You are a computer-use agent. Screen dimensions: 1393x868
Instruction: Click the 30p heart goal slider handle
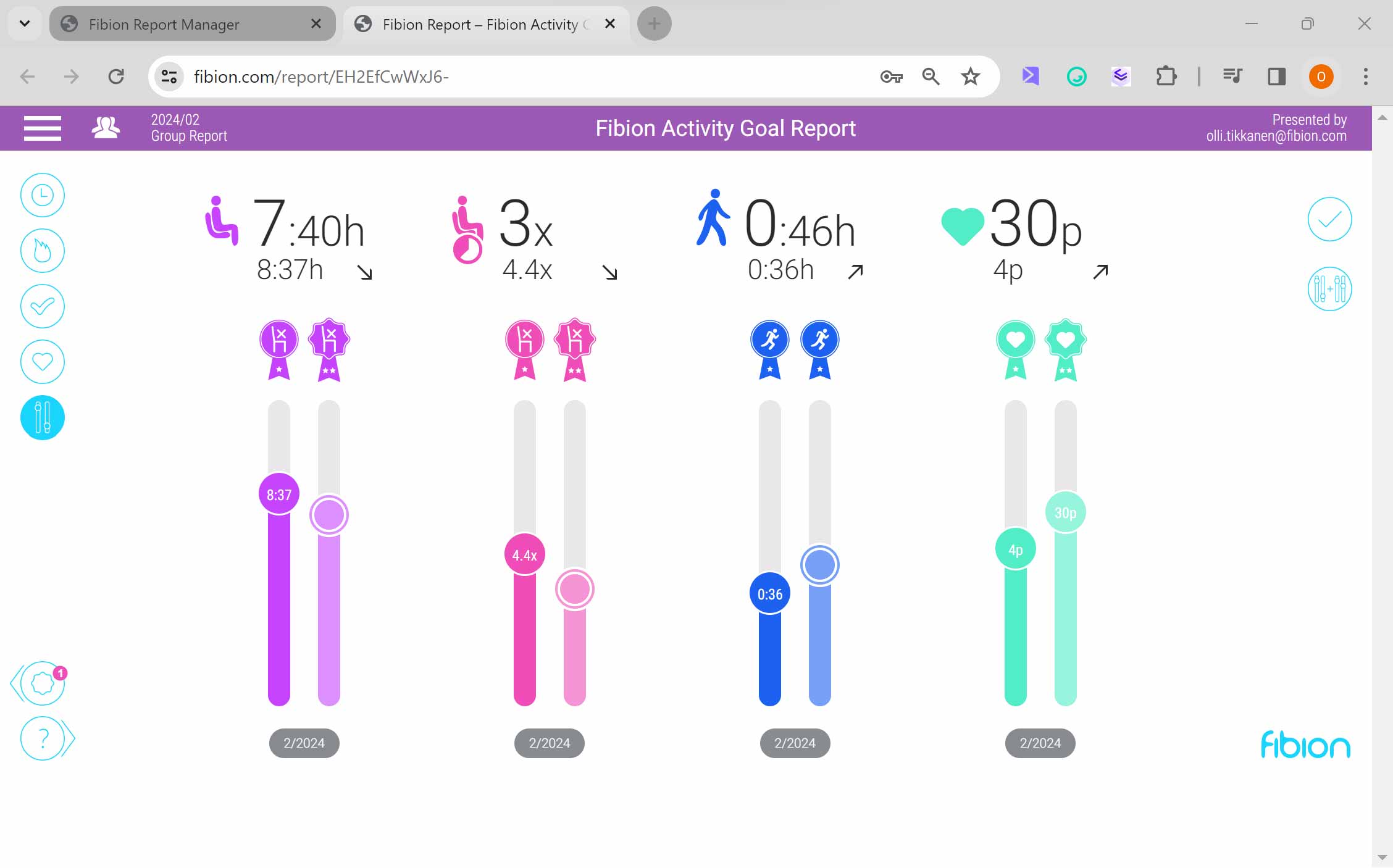point(1066,512)
